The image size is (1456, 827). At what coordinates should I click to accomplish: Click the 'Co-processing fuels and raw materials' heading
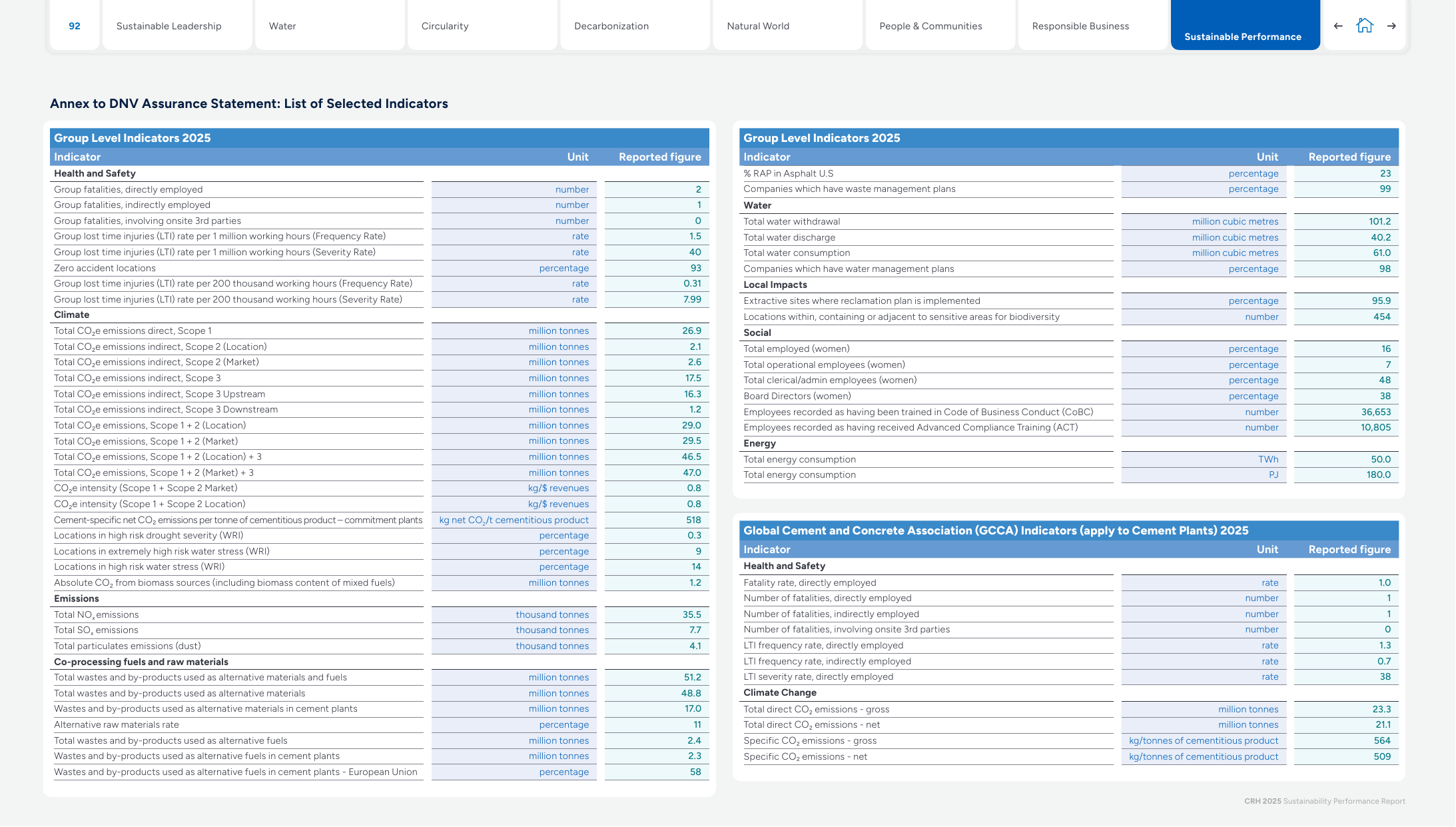click(x=141, y=662)
